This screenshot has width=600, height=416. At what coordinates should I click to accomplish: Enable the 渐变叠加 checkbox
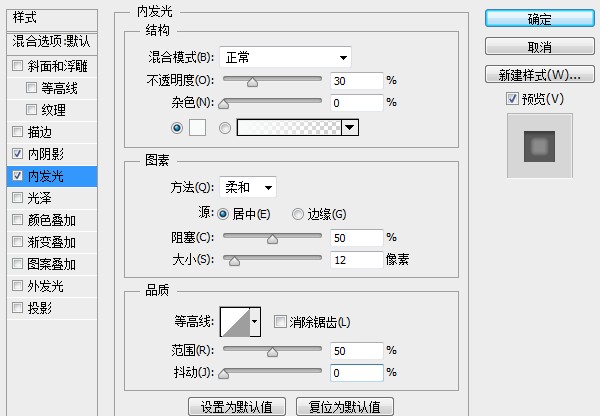point(17,241)
